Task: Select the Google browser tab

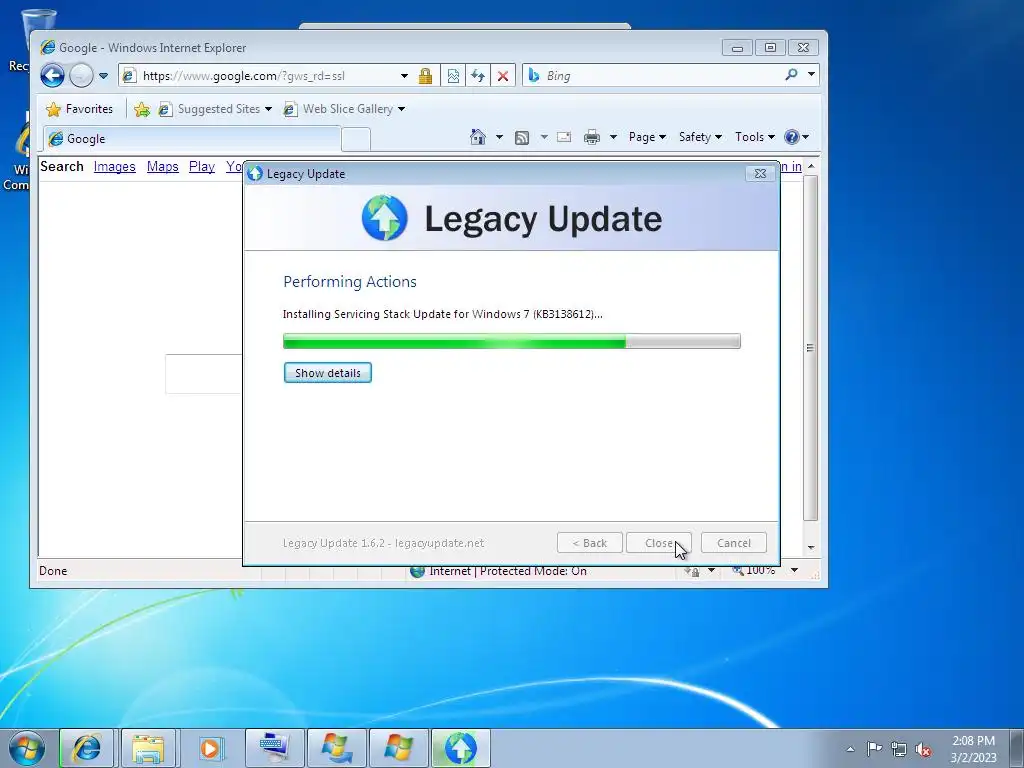Action: tap(192, 138)
